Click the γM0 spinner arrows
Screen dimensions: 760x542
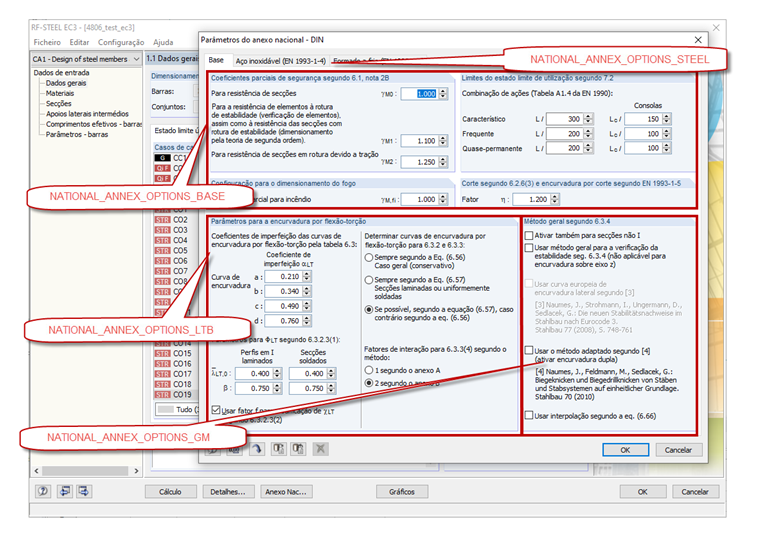point(443,94)
